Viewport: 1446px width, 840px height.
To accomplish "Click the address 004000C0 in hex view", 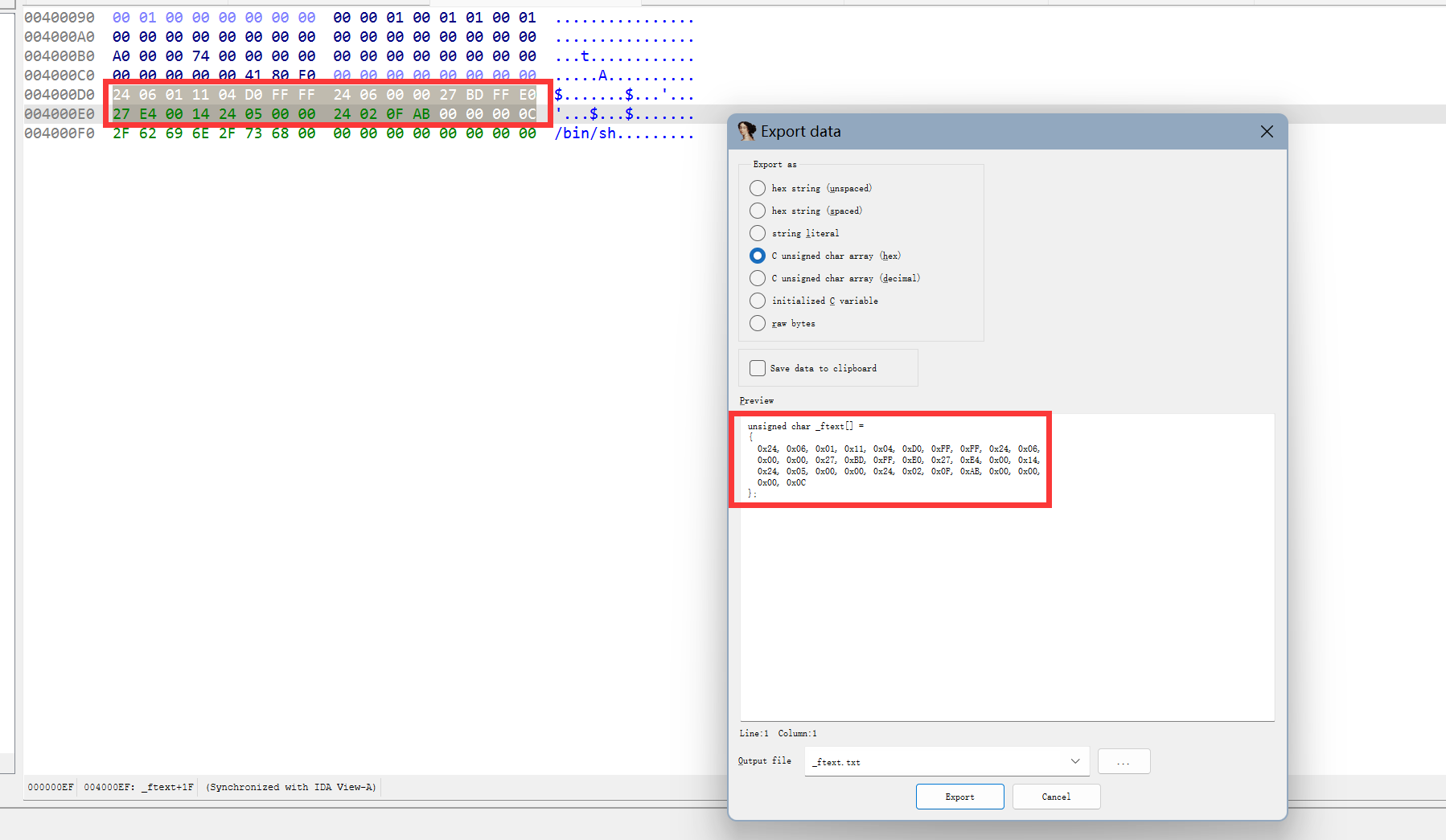I will click(60, 76).
